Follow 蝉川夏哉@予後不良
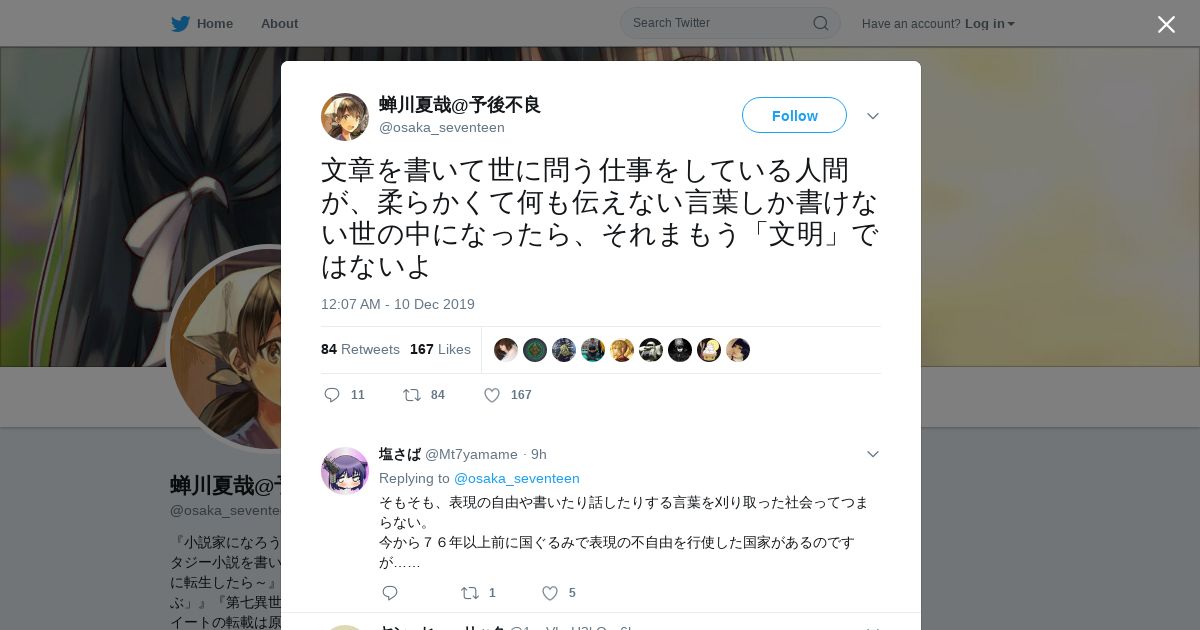1200x630 pixels. [794, 115]
